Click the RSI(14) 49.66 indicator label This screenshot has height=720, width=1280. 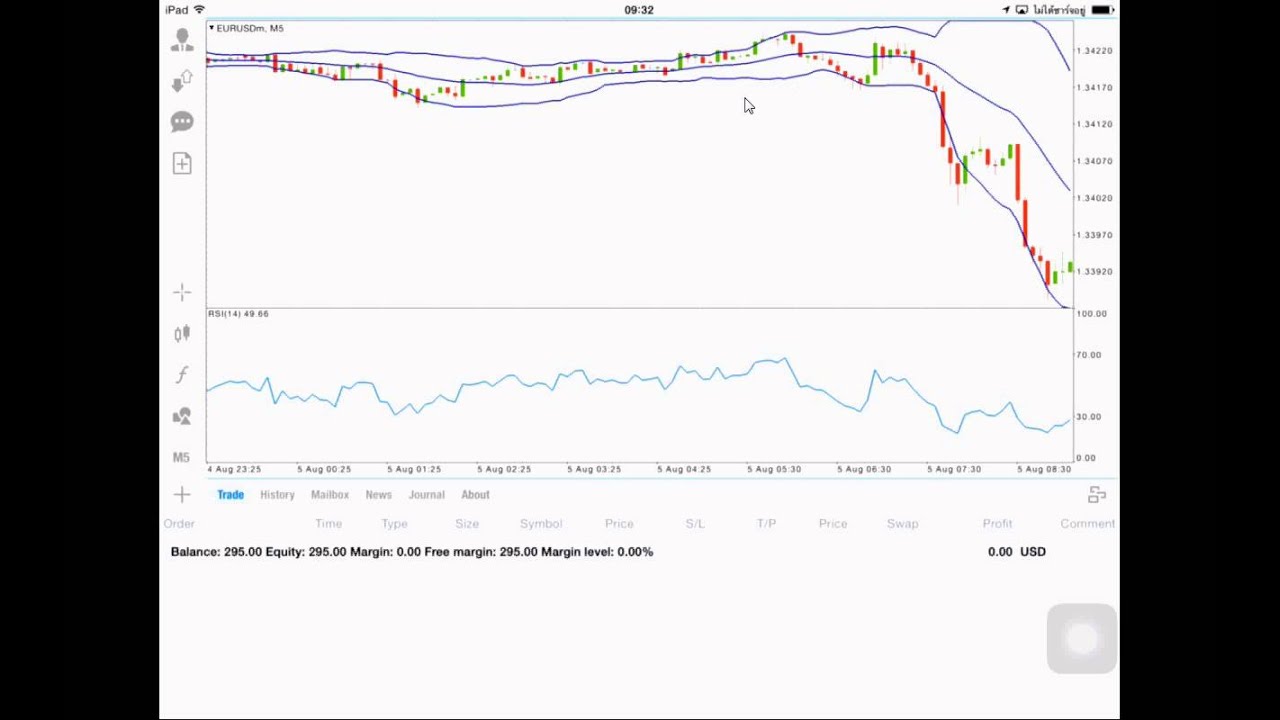click(x=238, y=314)
